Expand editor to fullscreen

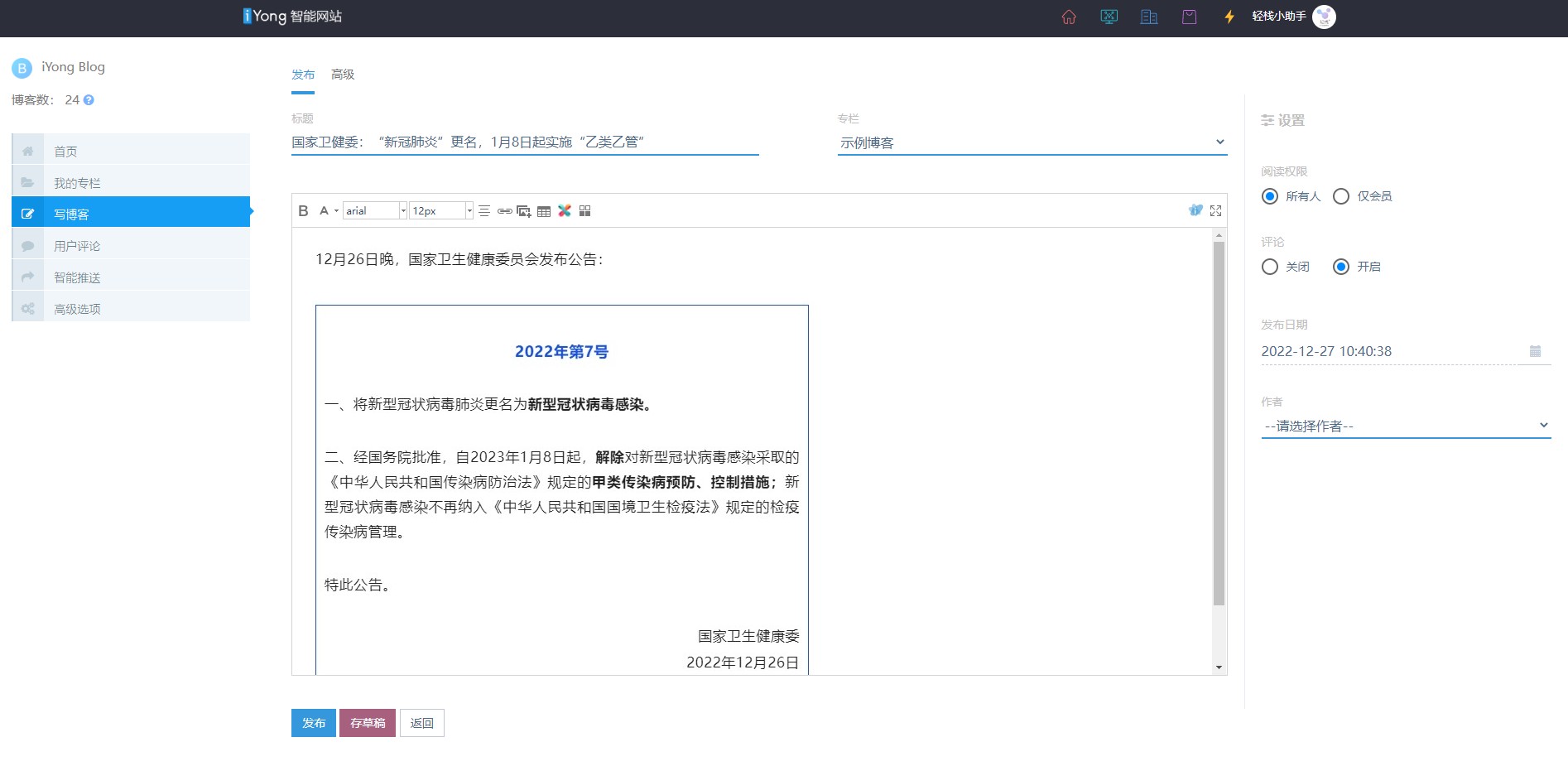[x=1215, y=211]
